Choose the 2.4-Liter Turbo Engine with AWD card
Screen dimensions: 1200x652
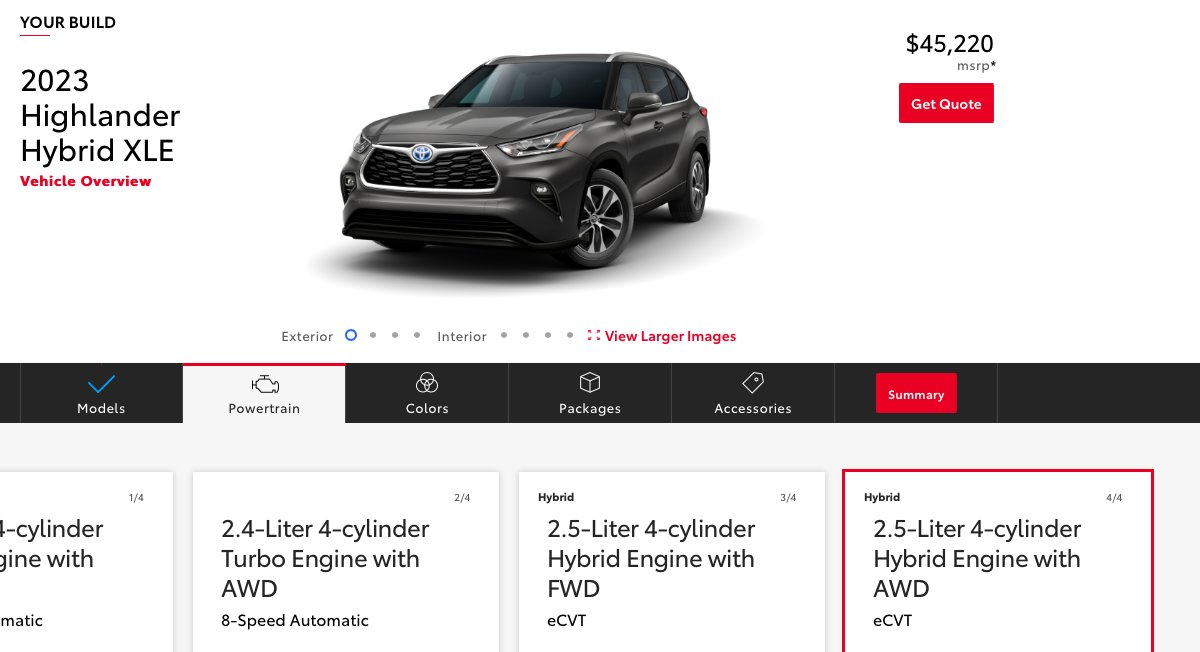click(346, 561)
